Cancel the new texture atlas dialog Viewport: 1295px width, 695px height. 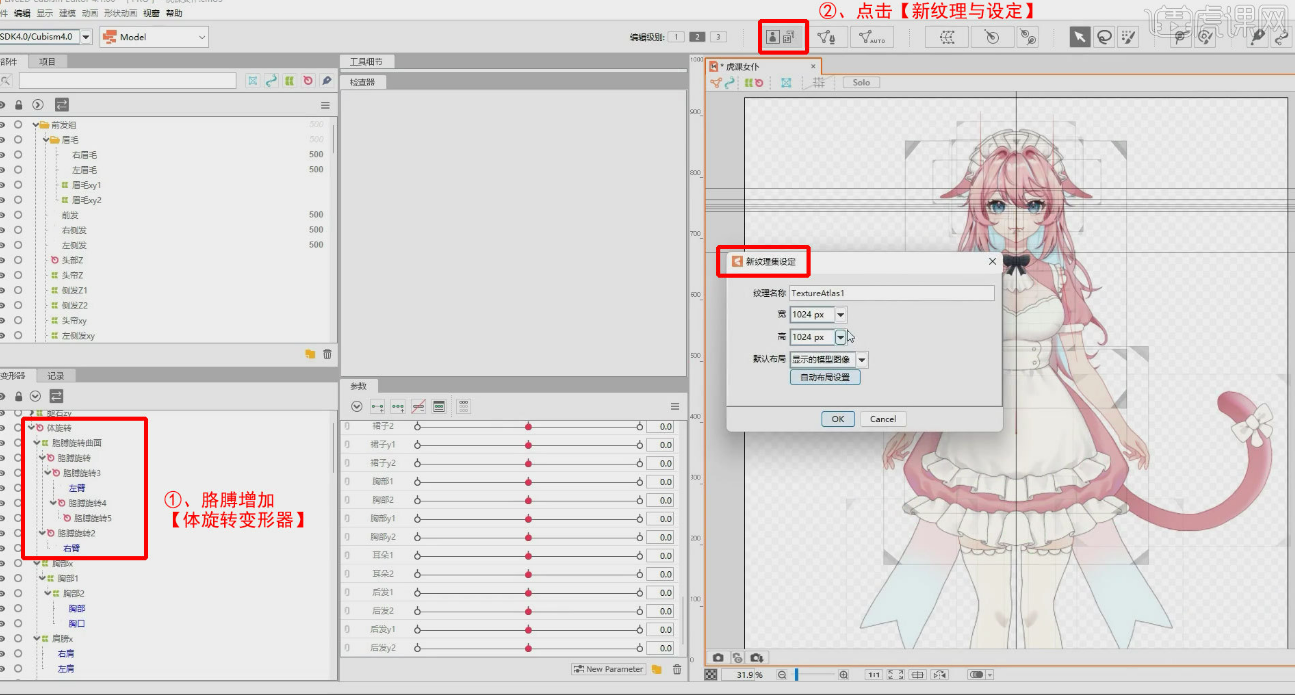(883, 419)
